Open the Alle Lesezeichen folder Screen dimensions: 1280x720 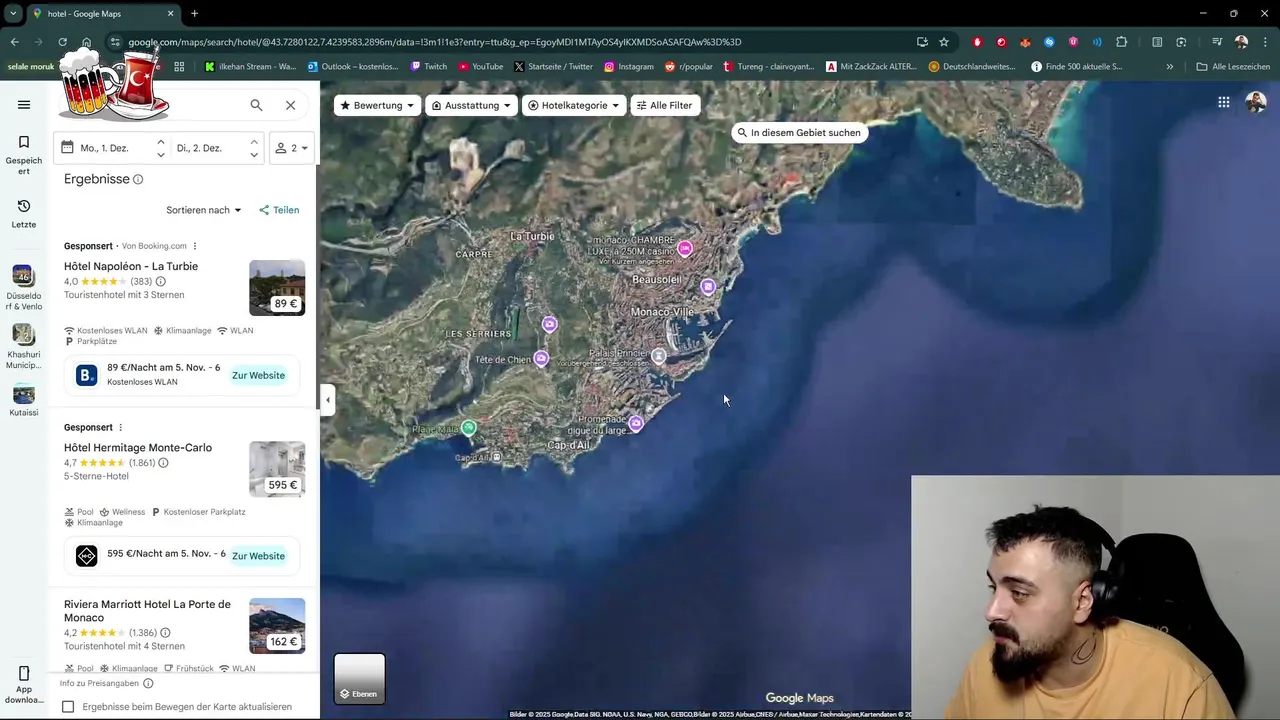pos(1233,67)
